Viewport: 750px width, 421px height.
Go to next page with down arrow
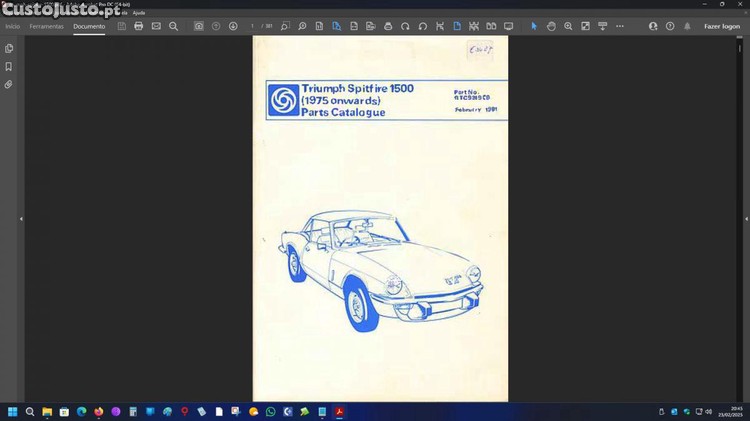[x=233, y=26]
